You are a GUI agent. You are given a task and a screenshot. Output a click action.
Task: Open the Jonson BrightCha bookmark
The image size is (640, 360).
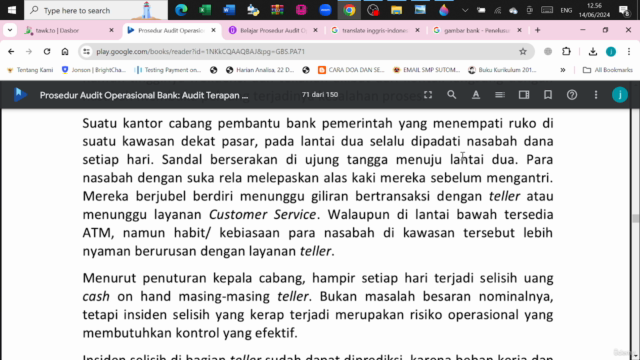click(93, 70)
